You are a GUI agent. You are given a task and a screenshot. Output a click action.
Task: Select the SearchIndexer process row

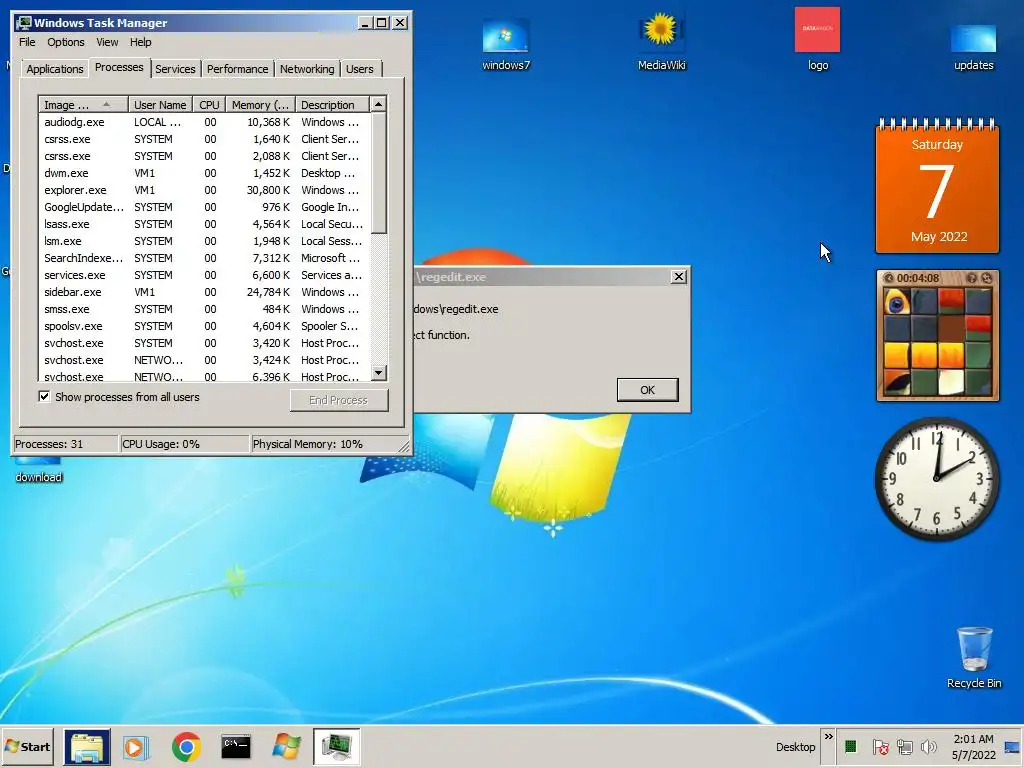click(x=204, y=258)
